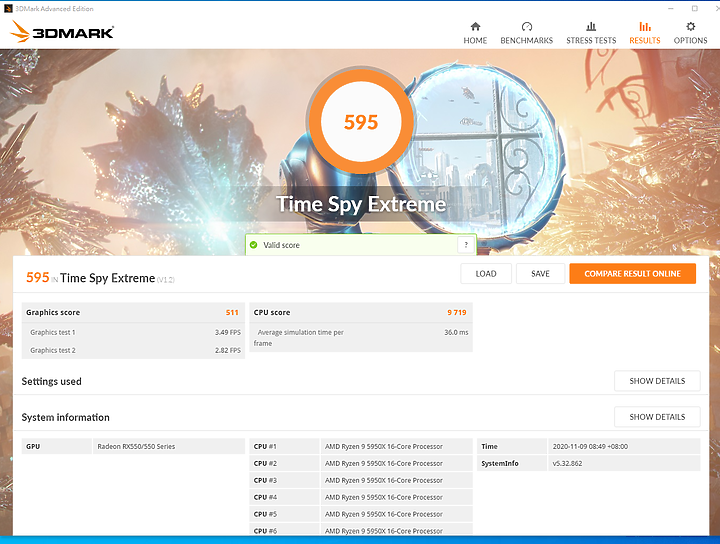Click the house icon above Home

[x=475, y=26]
